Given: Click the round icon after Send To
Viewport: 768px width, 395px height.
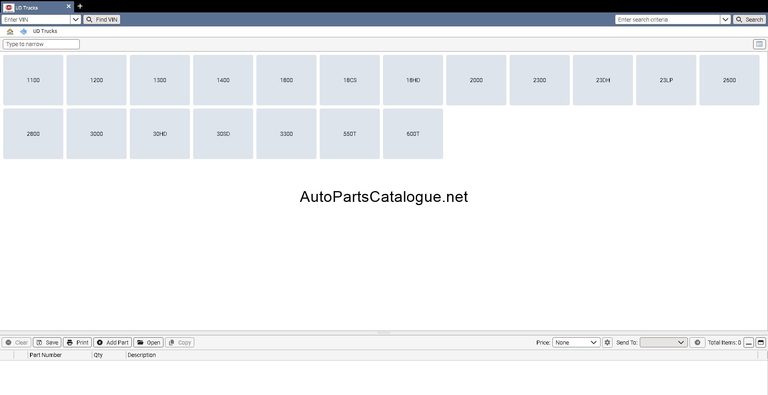Looking at the screenshot, I should click(697, 343).
